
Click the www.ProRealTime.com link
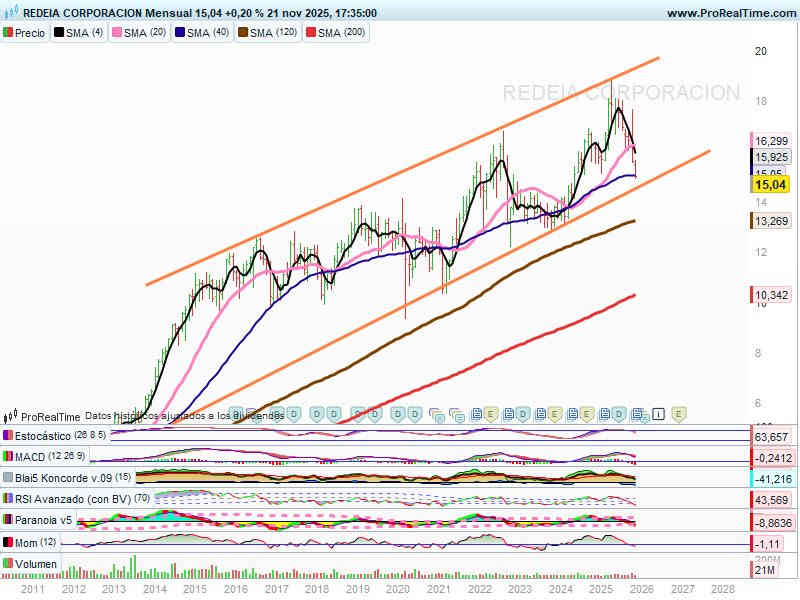coord(730,13)
